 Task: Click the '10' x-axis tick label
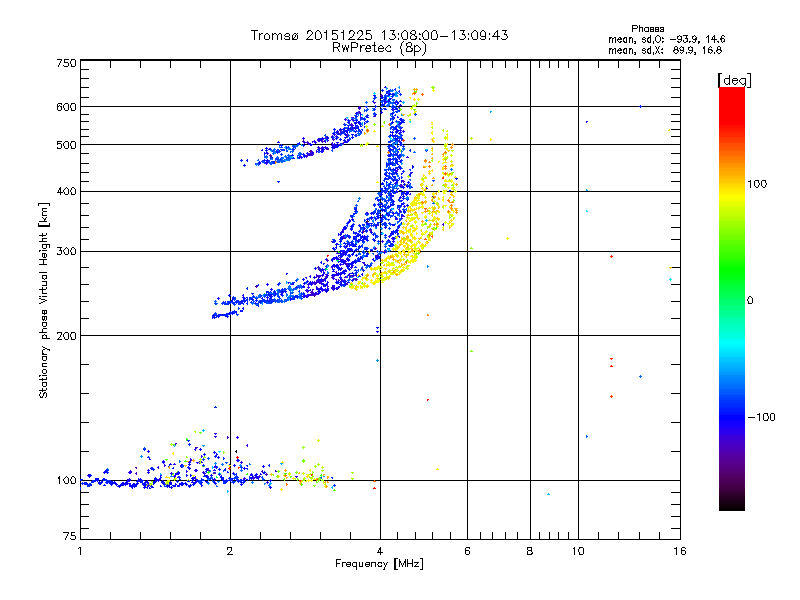coord(578,551)
